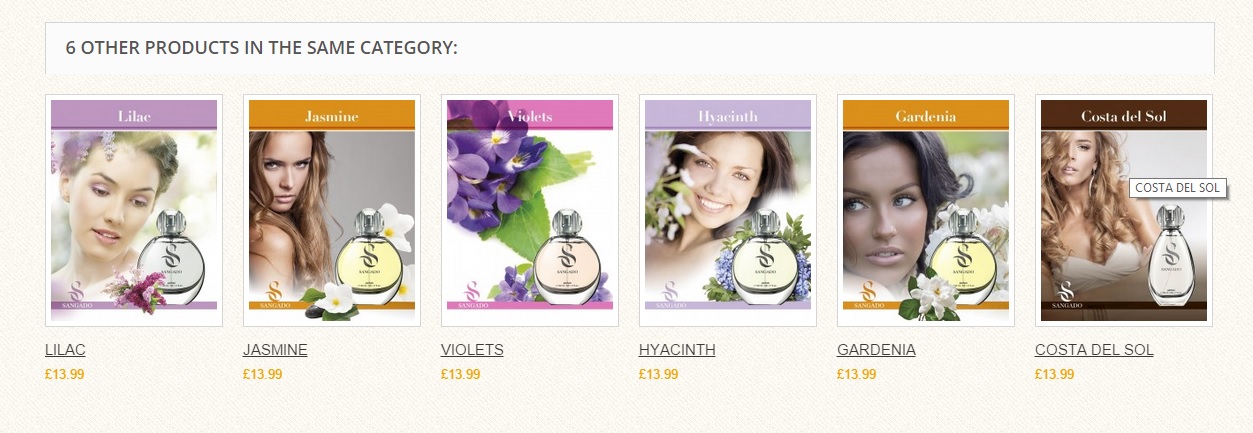The height and width of the screenshot is (433, 1253).
Task: Open the Violets perfume product image
Action: point(530,211)
